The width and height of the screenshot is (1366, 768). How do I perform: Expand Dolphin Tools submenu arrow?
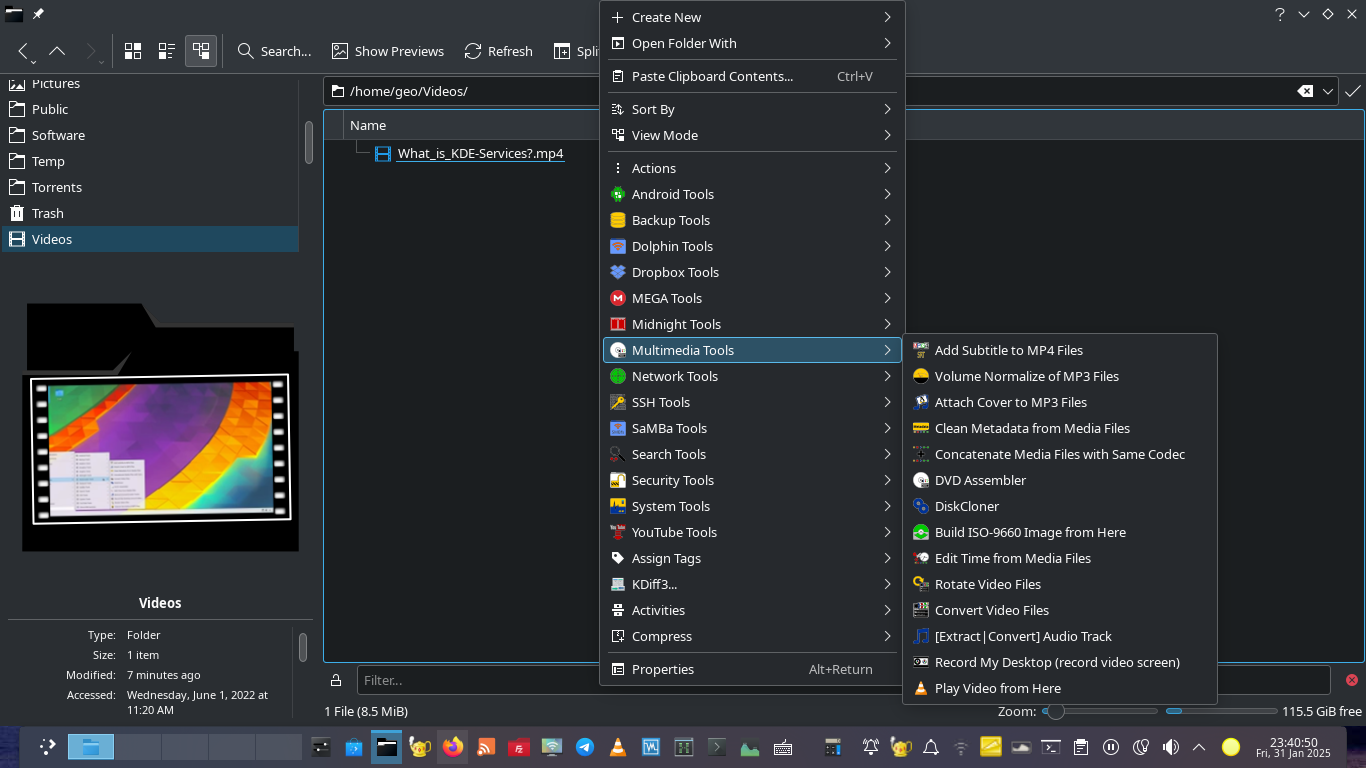click(x=887, y=246)
